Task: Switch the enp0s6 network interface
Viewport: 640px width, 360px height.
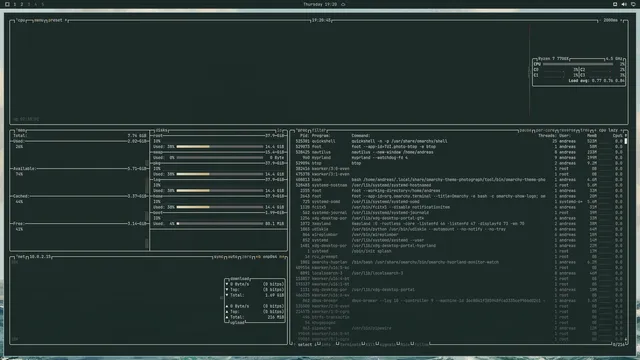Action: (270, 257)
